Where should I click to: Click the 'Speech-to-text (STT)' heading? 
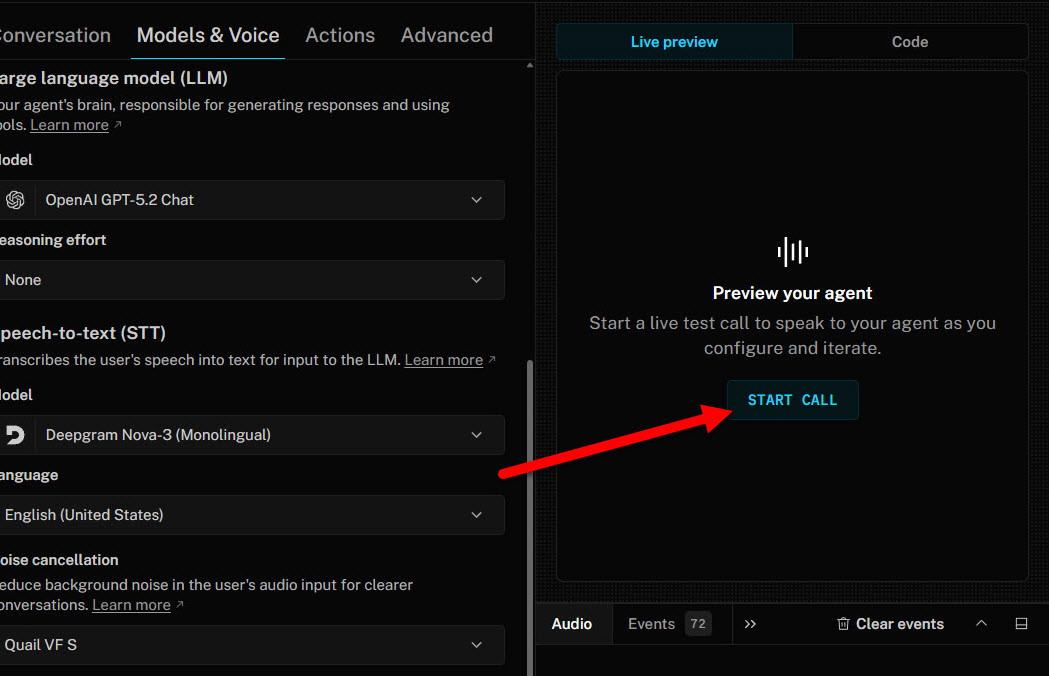82,333
